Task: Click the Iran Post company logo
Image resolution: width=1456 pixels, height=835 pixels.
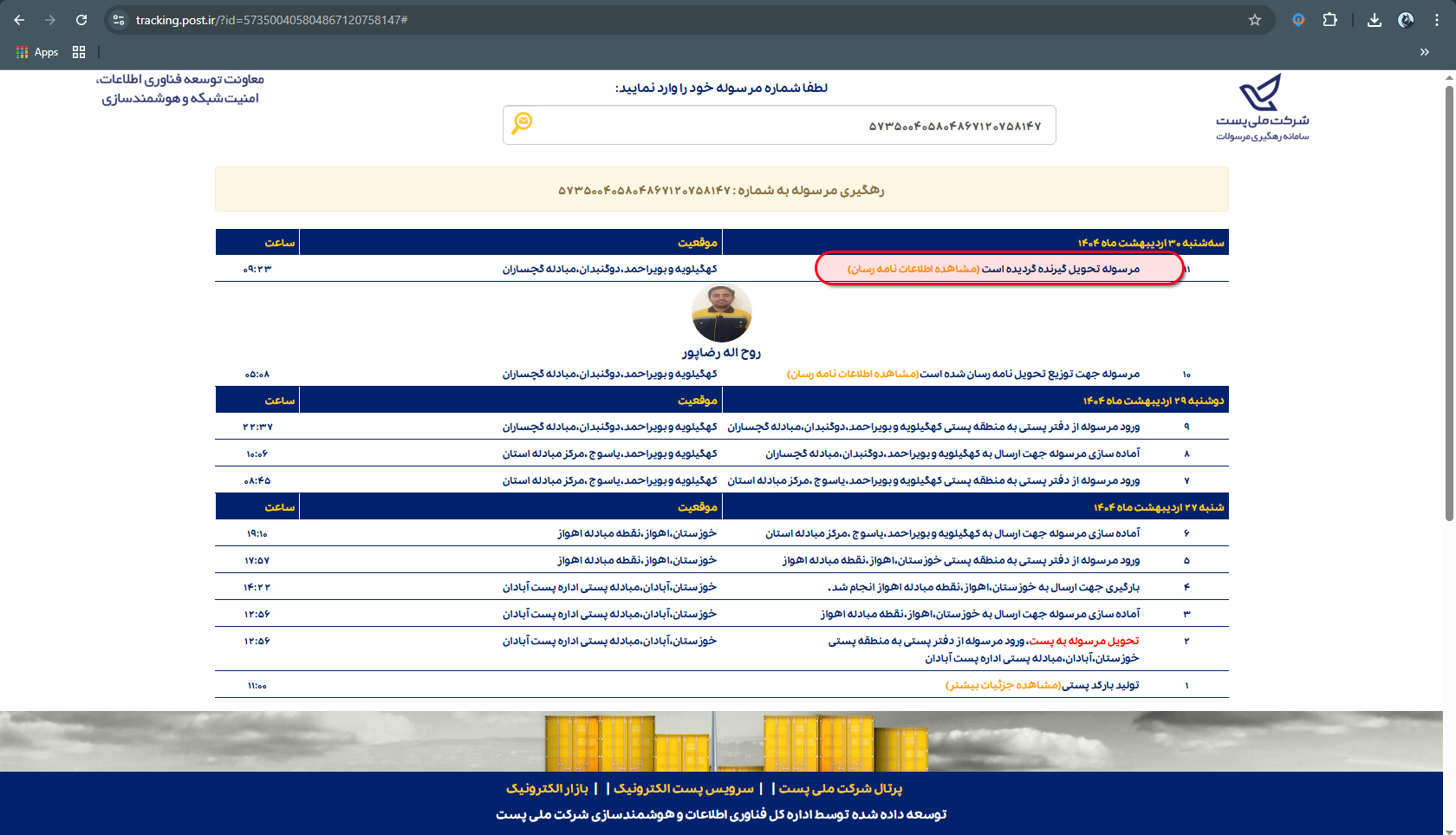Action: (1262, 108)
